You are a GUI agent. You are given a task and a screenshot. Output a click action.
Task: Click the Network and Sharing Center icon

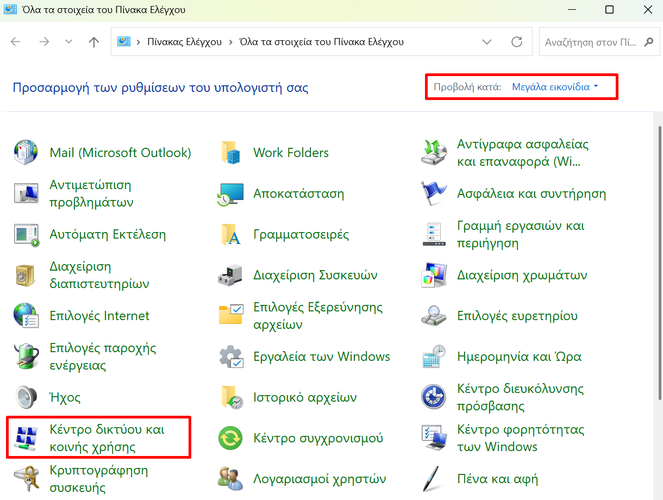pos(26,438)
